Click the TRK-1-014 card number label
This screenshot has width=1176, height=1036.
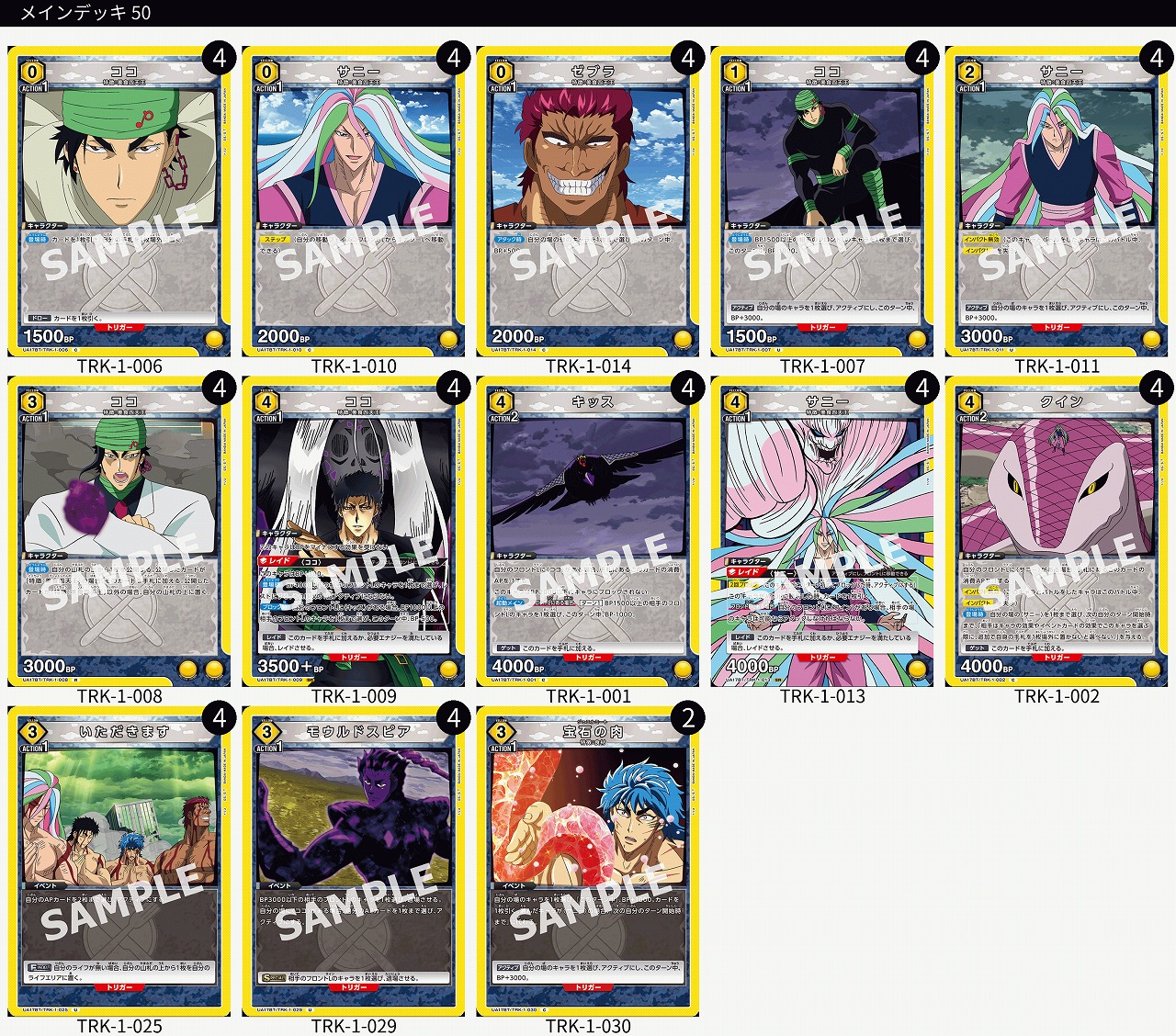click(588, 366)
